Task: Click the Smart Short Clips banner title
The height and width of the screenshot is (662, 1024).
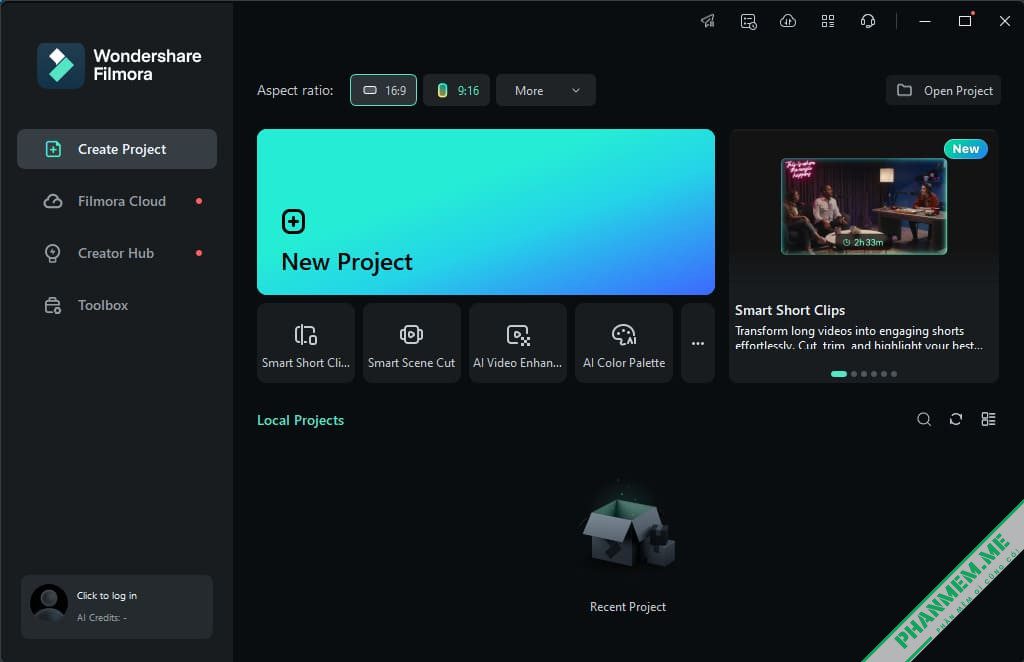Action: [x=790, y=310]
